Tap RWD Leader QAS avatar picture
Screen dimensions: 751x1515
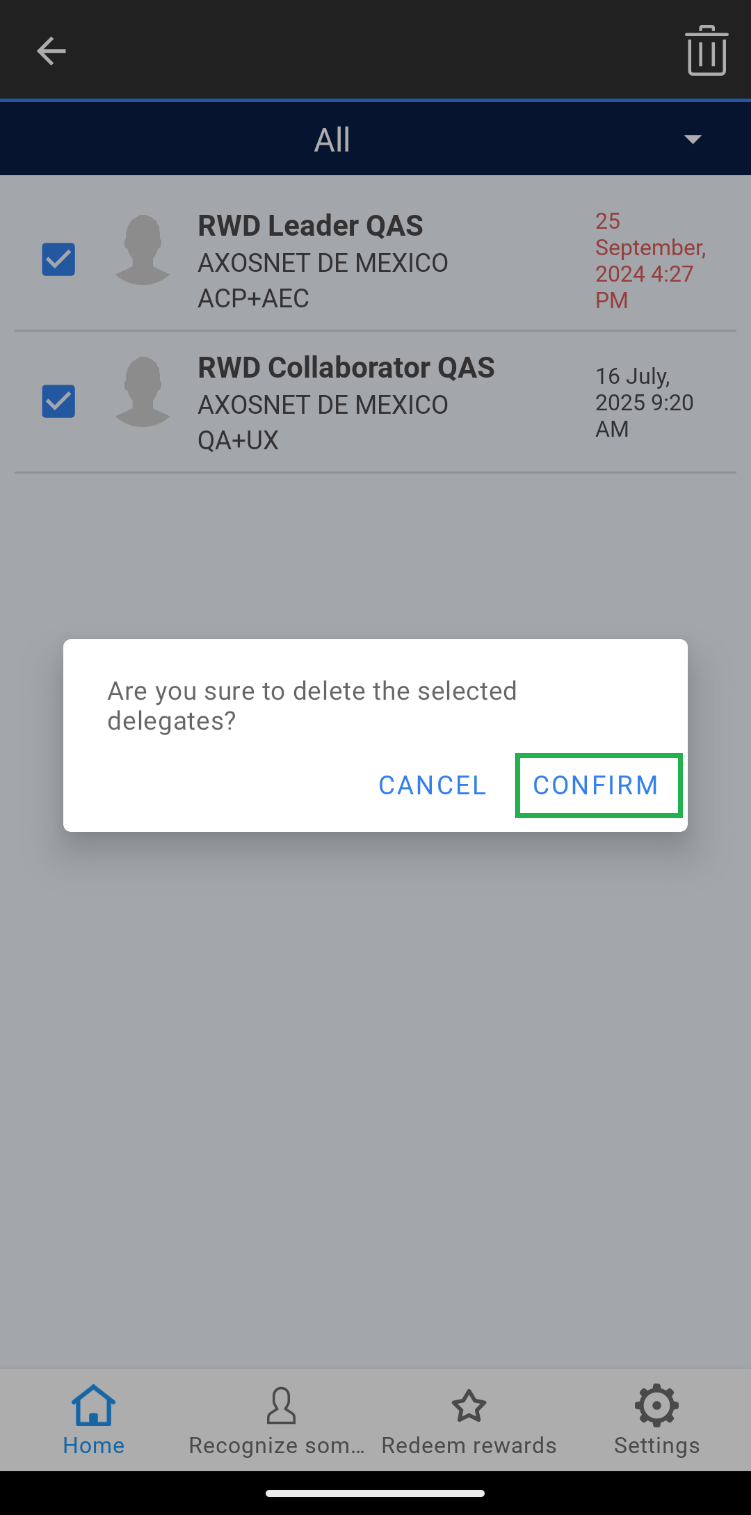(143, 250)
